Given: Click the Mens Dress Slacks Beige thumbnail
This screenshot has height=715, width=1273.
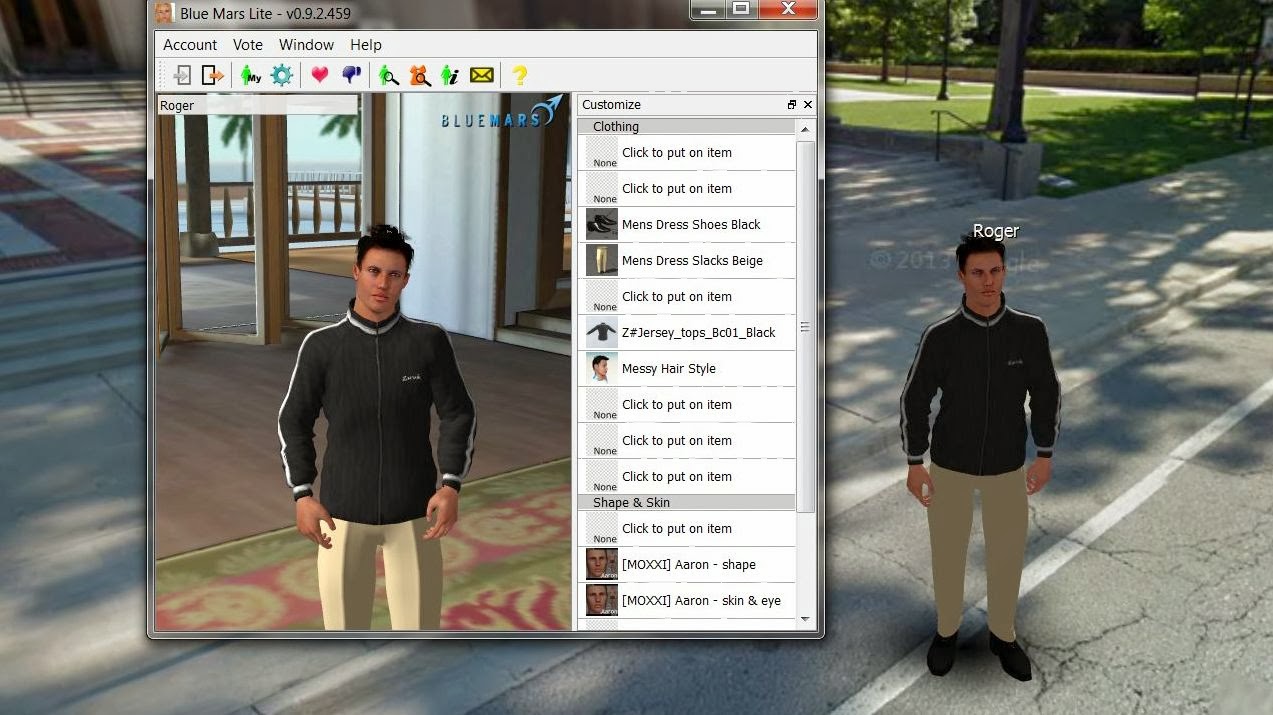Looking at the screenshot, I should click(x=602, y=260).
